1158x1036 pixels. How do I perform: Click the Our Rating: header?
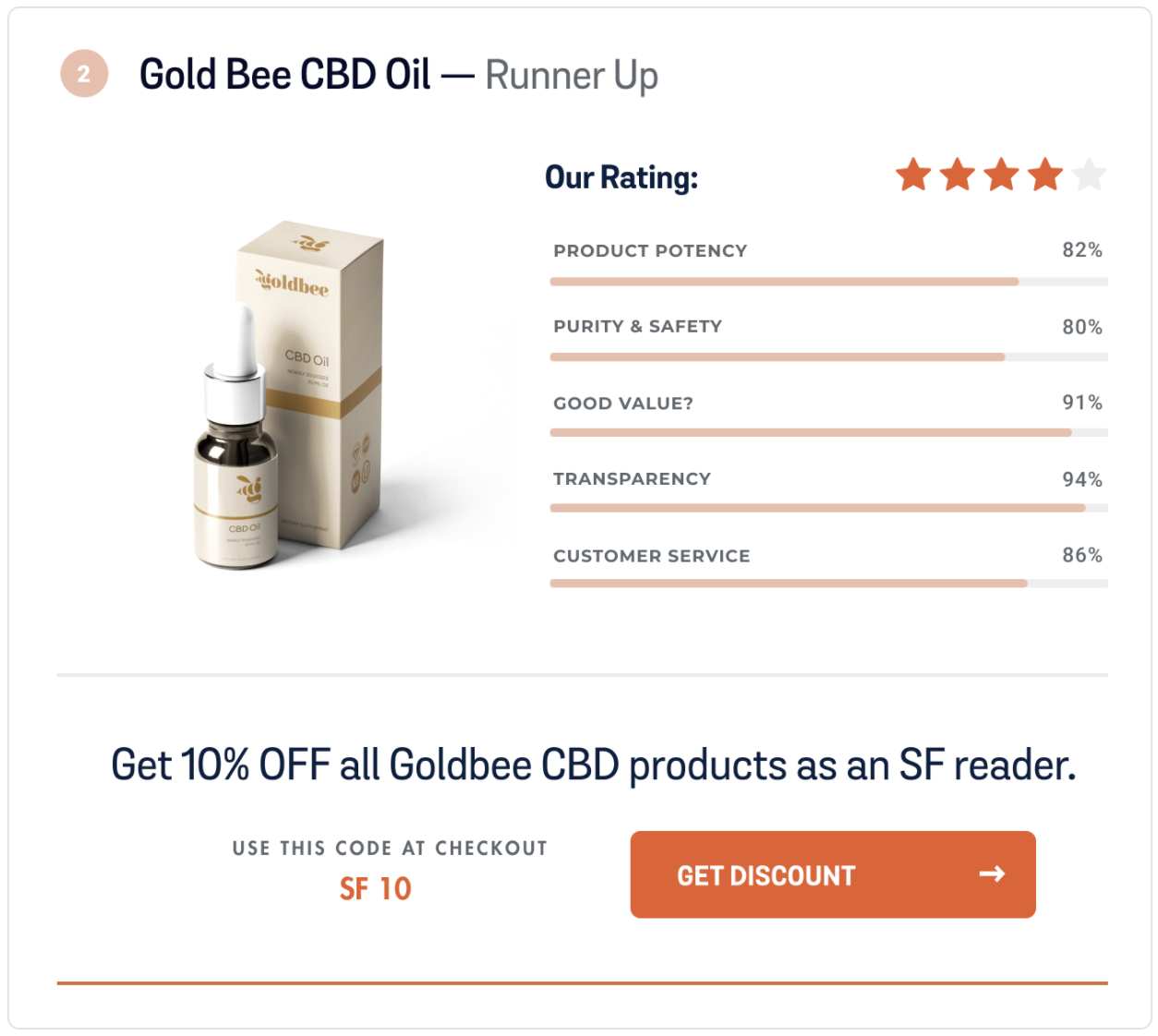(621, 176)
